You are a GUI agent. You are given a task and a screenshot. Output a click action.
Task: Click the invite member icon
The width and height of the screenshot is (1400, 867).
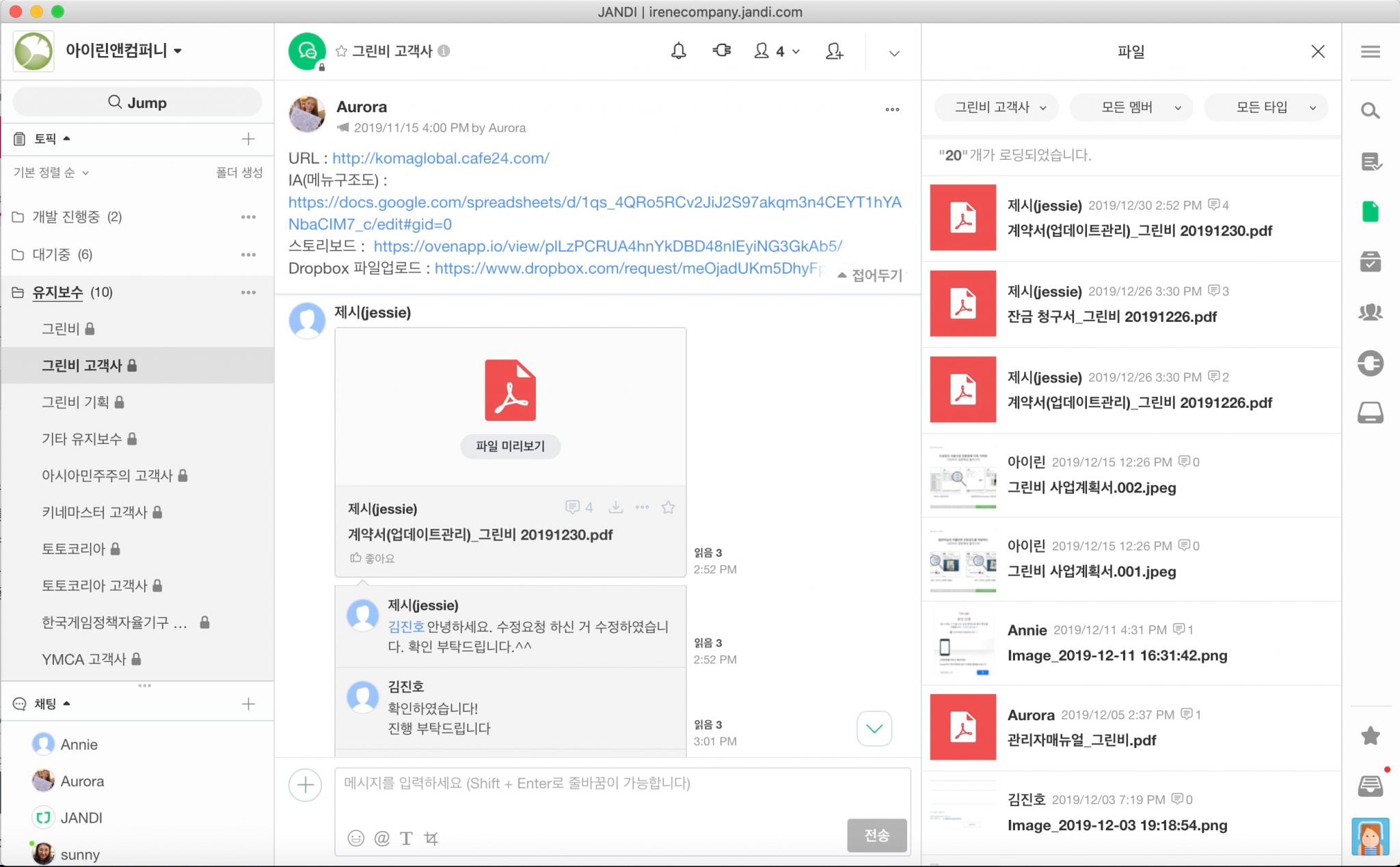(834, 51)
